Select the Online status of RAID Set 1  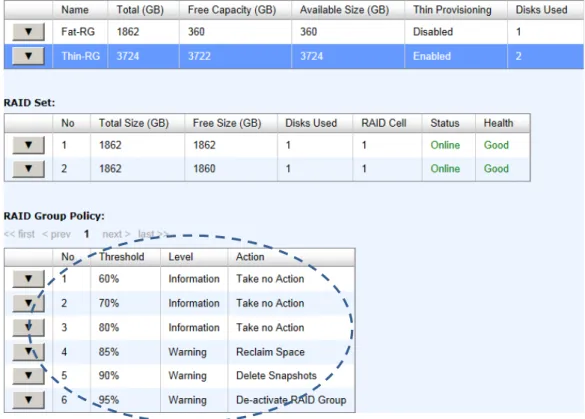tap(445, 145)
